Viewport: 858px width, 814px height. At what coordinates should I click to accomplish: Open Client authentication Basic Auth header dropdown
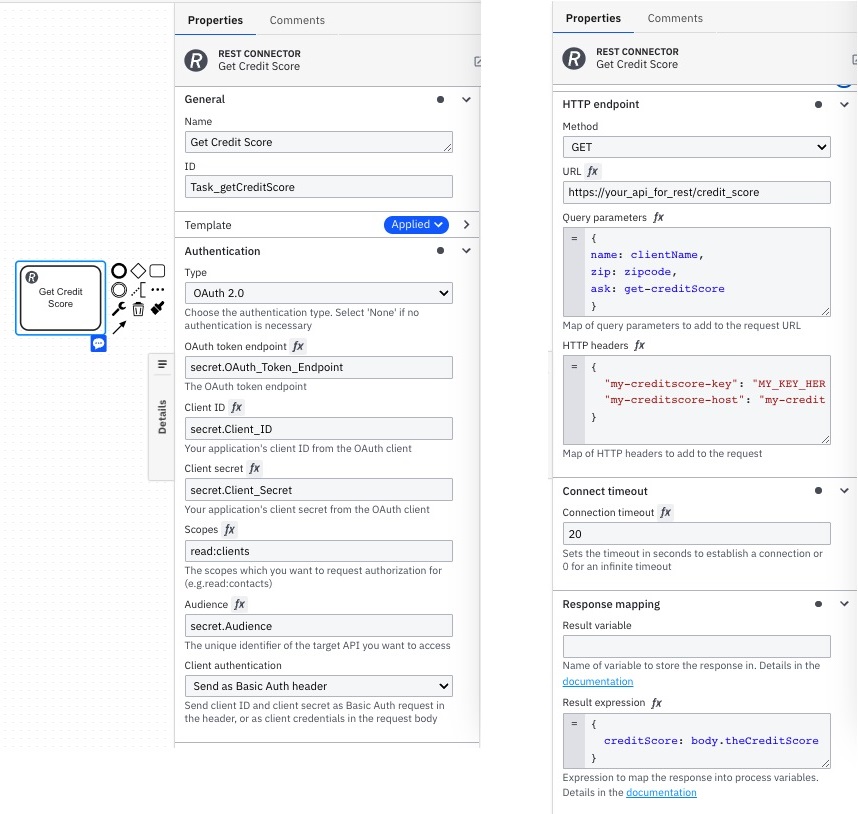point(318,686)
